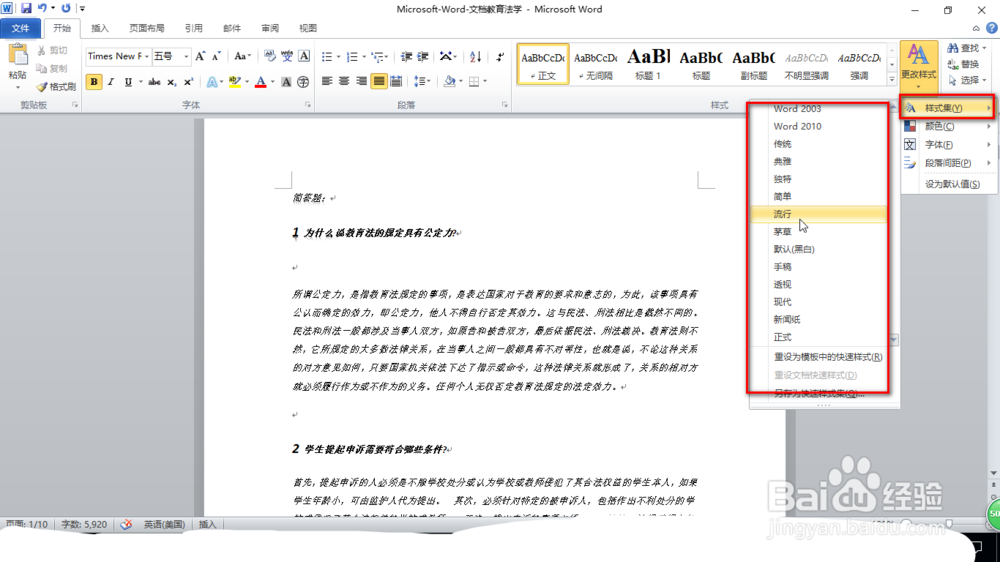1000x562 pixels.
Task: Click the Distributed alignment icon
Action: pos(396,81)
